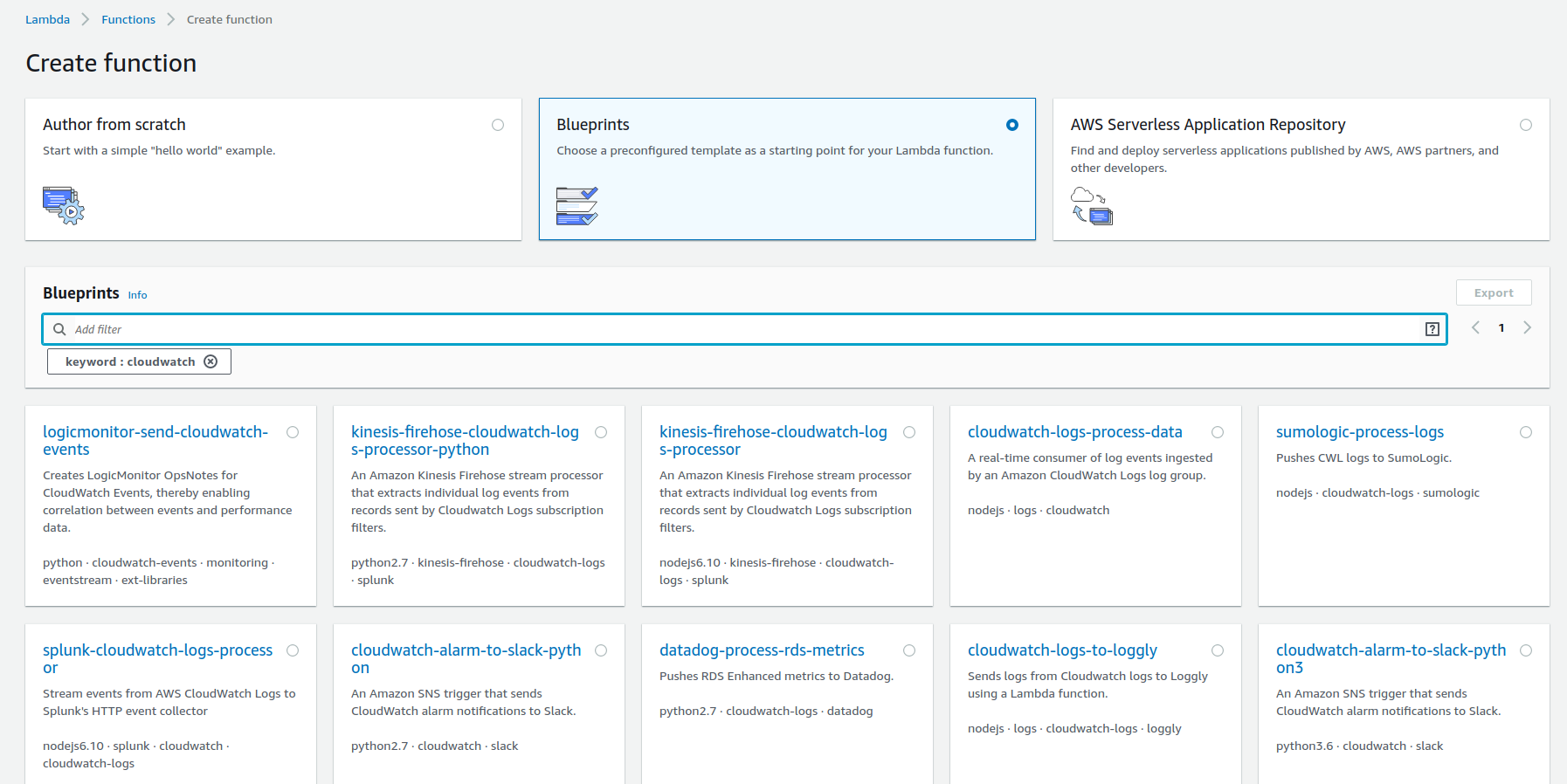Image resolution: width=1567 pixels, height=784 pixels.
Task: Go to previous page of blueprints
Action: pyautogui.click(x=1475, y=327)
